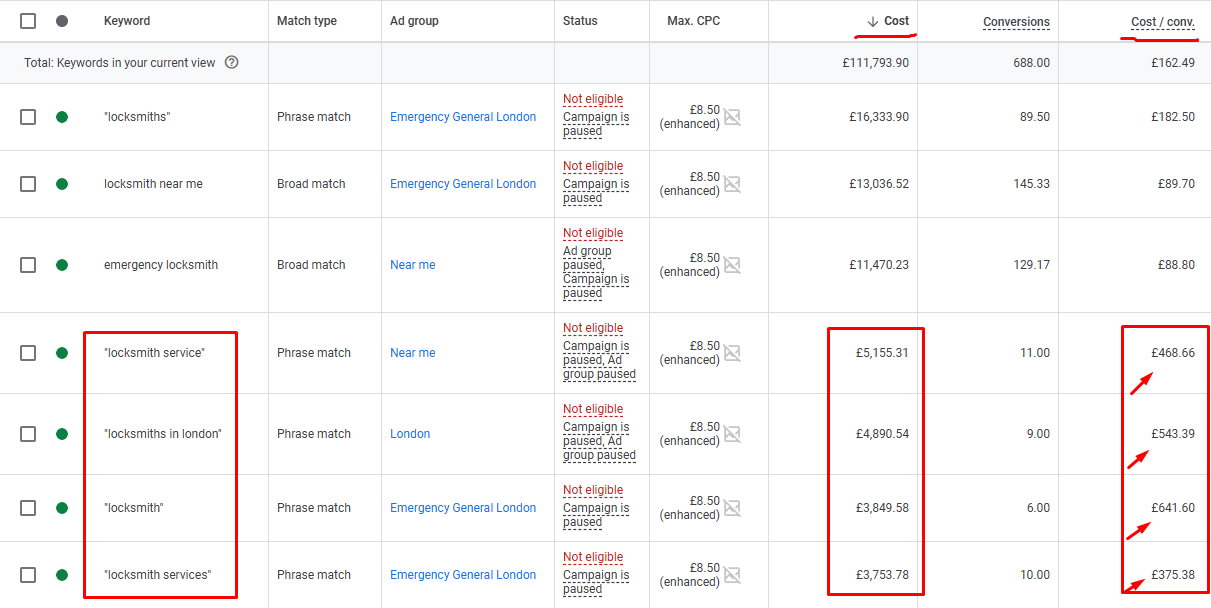
Task: Open Emergency General London ad group in first row
Action: (x=463, y=117)
